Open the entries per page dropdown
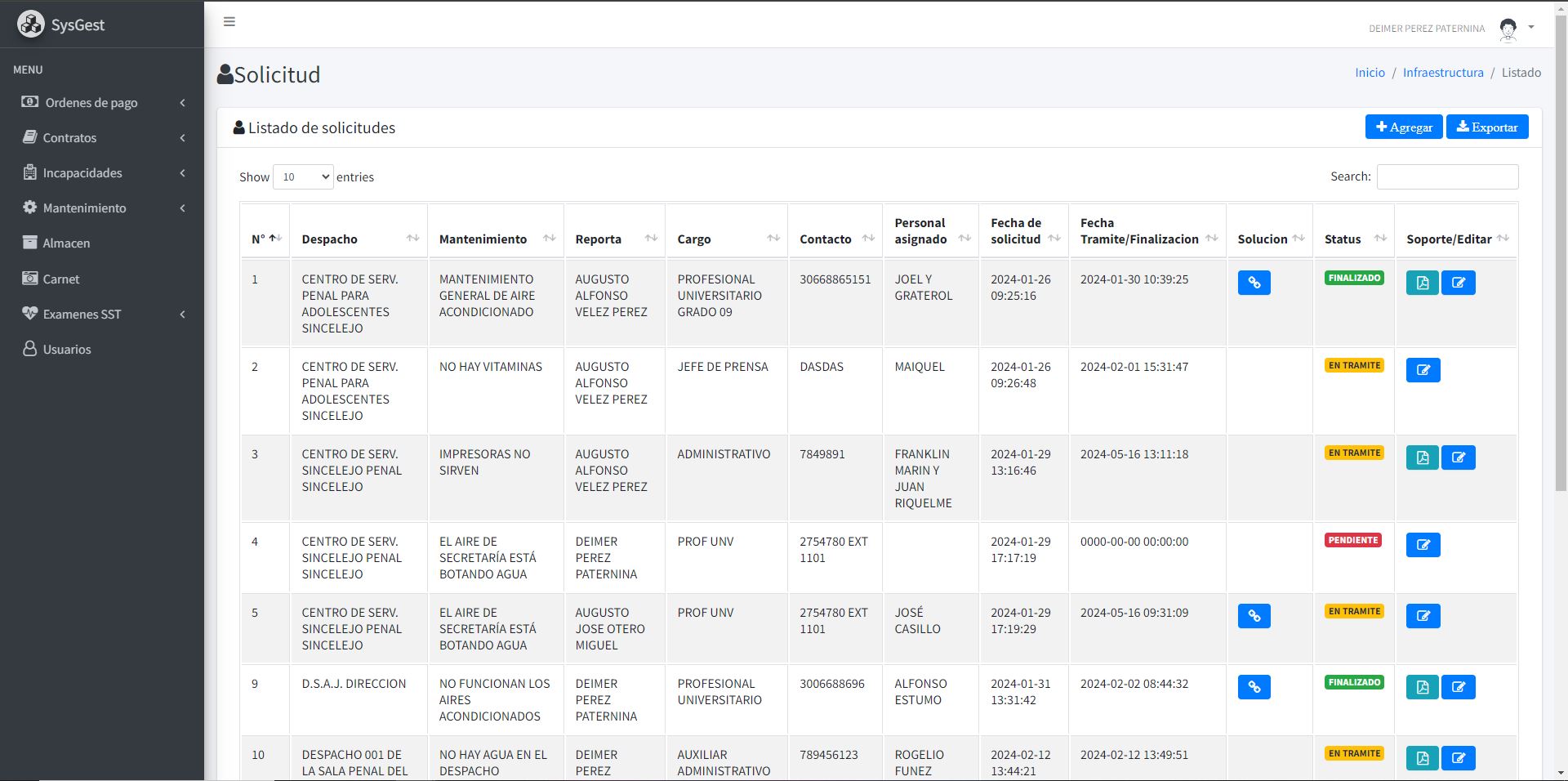The width and height of the screenshot is (1568, 781). (303, 177)
